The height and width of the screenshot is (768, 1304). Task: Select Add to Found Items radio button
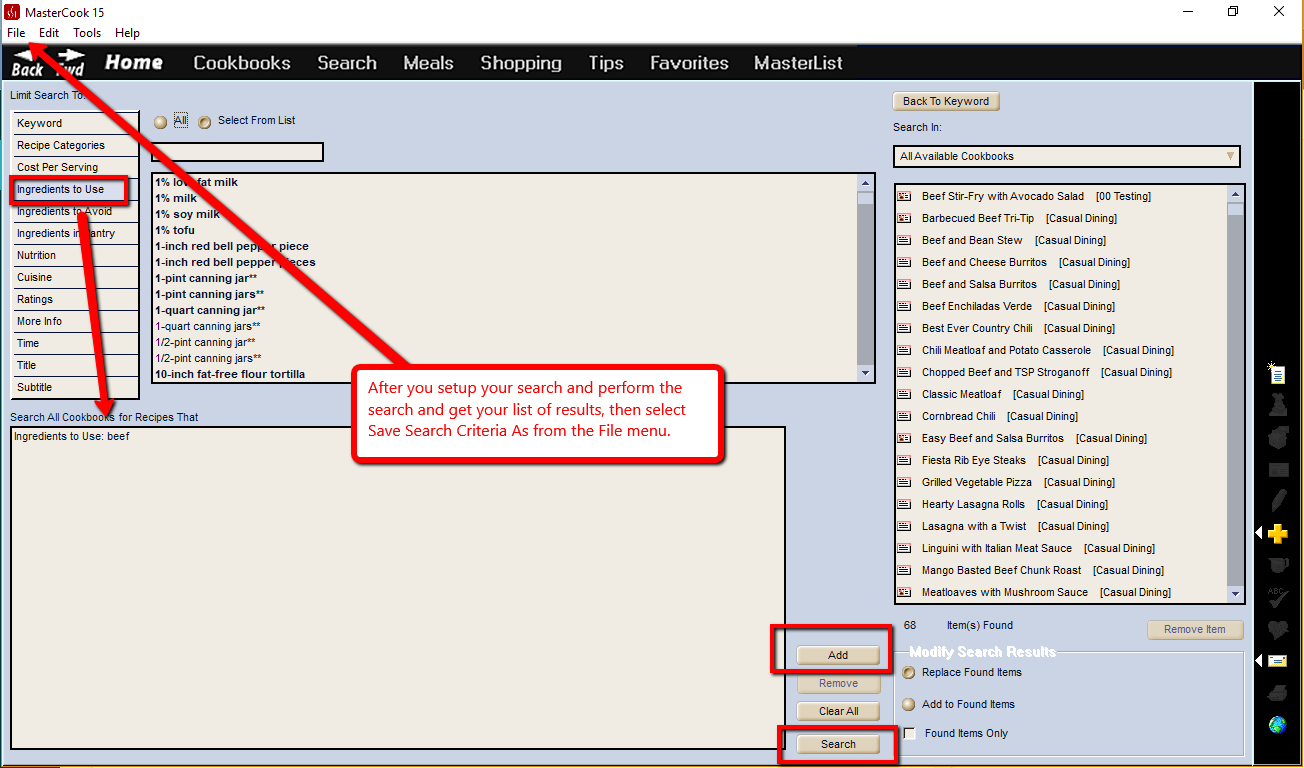pos(909,704)
